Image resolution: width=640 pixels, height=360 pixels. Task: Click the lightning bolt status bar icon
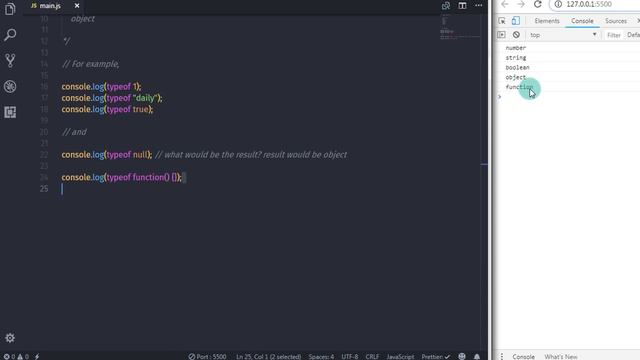tap(37, 356)
